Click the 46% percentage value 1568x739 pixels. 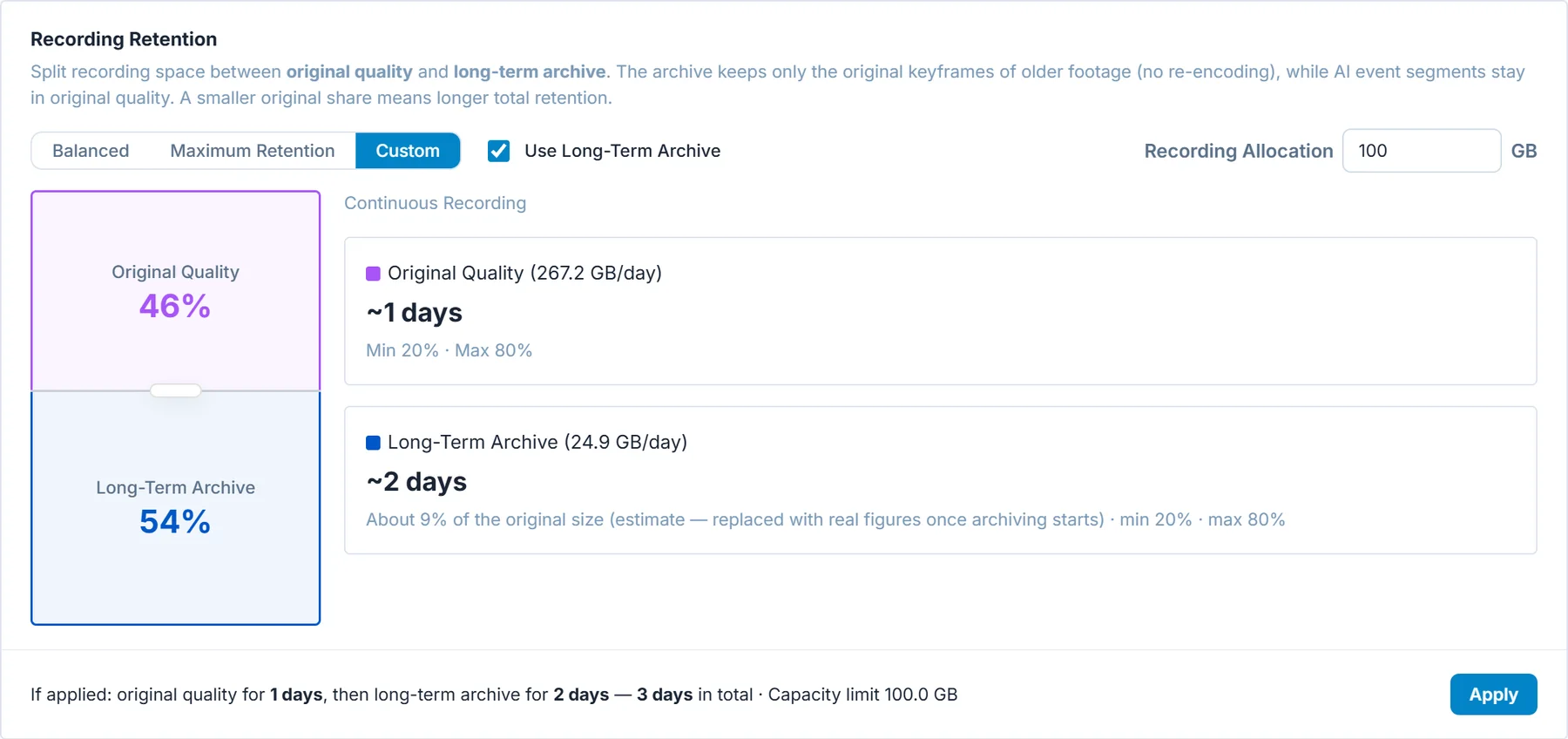175,306
